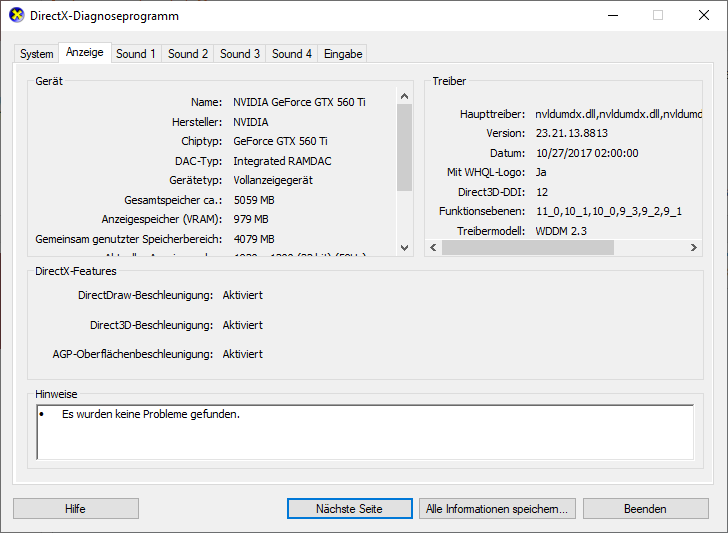
Task: Click the Treiber scroll-left arrow
Action: coord(433,247)
